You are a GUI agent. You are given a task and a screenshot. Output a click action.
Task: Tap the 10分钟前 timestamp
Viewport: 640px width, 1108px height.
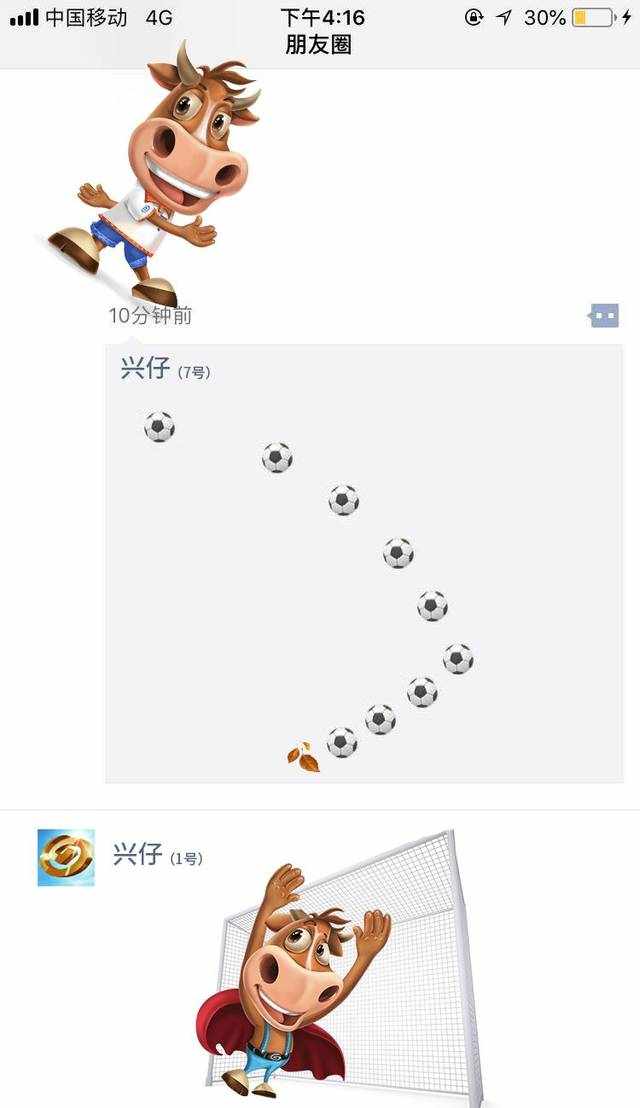pyautogui.click(x=150, y=316)
